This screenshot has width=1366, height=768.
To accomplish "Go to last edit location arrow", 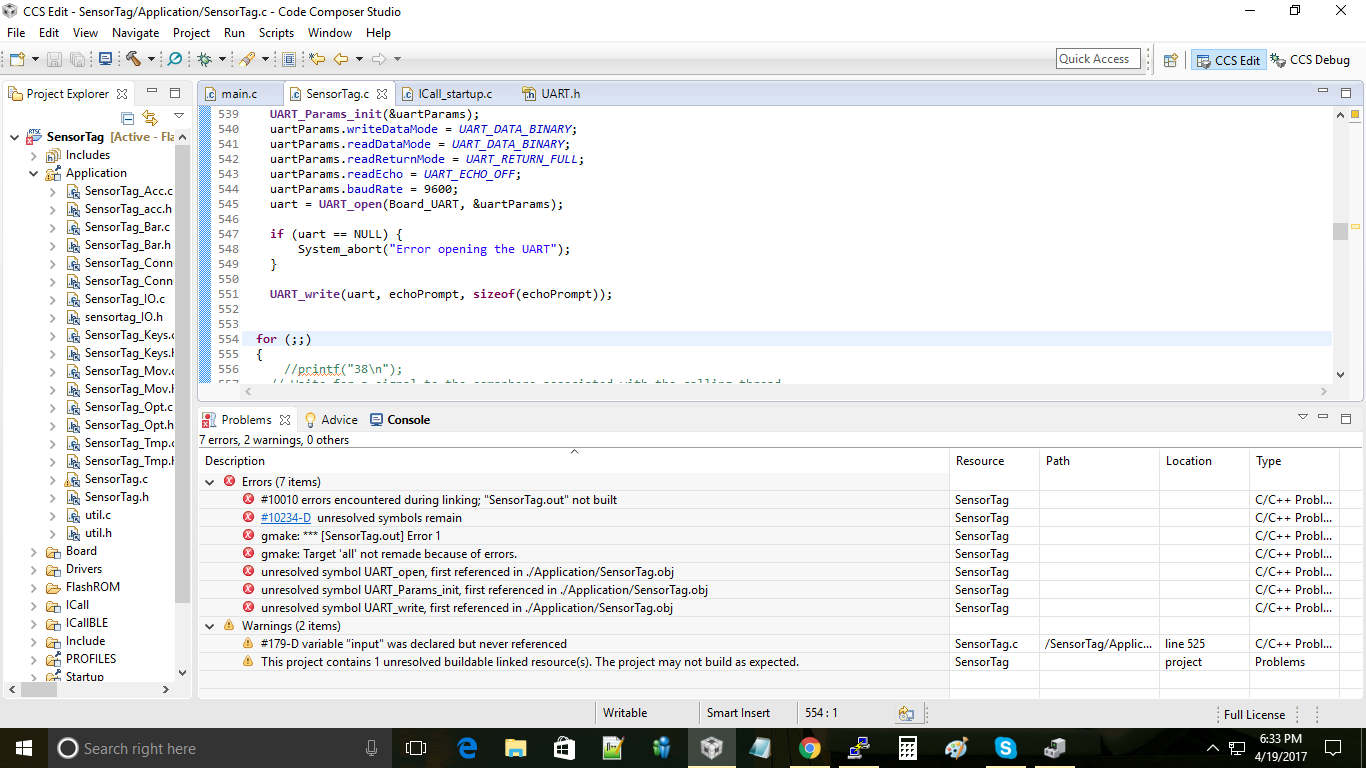I will pyautogui.click(x=317, y=59).
